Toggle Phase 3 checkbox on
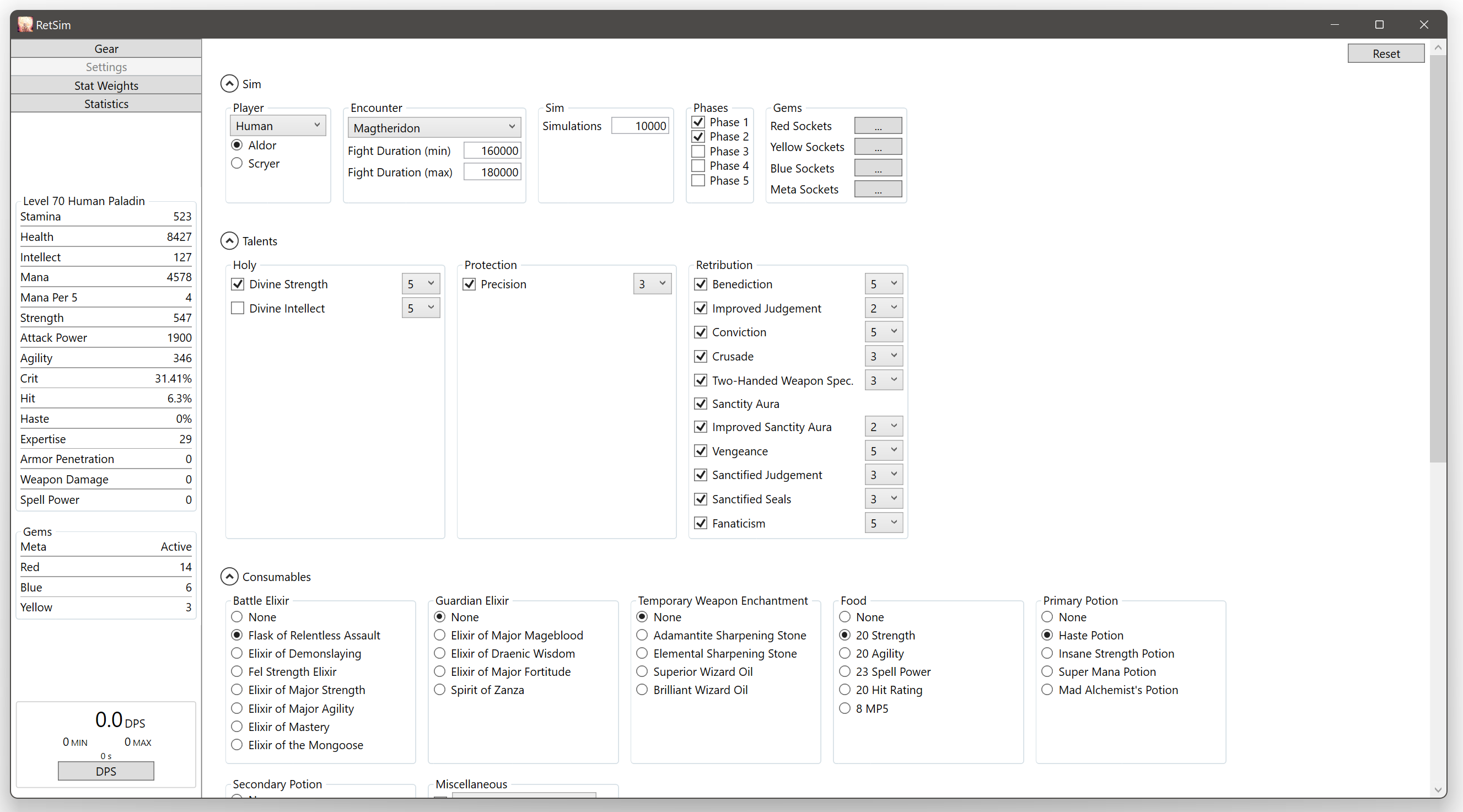Image resolution: width=1463 pixels, height=812 pixels. (x=701, y=150)
